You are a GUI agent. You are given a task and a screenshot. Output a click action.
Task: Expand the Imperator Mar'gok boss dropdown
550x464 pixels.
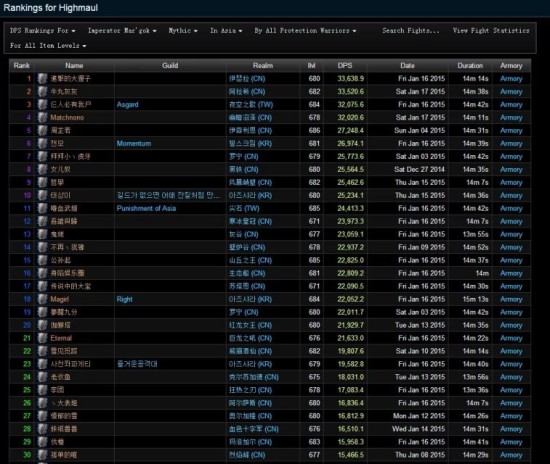122,31
